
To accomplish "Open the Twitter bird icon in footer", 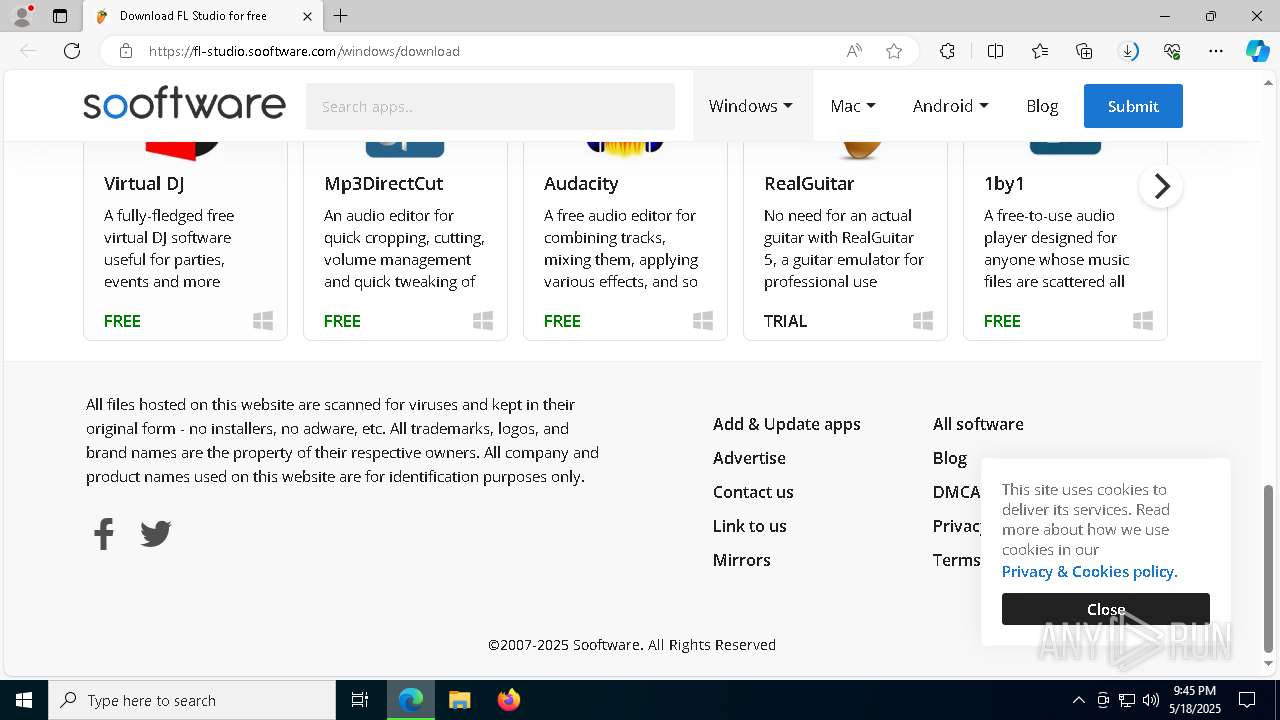I will point(155,534).
